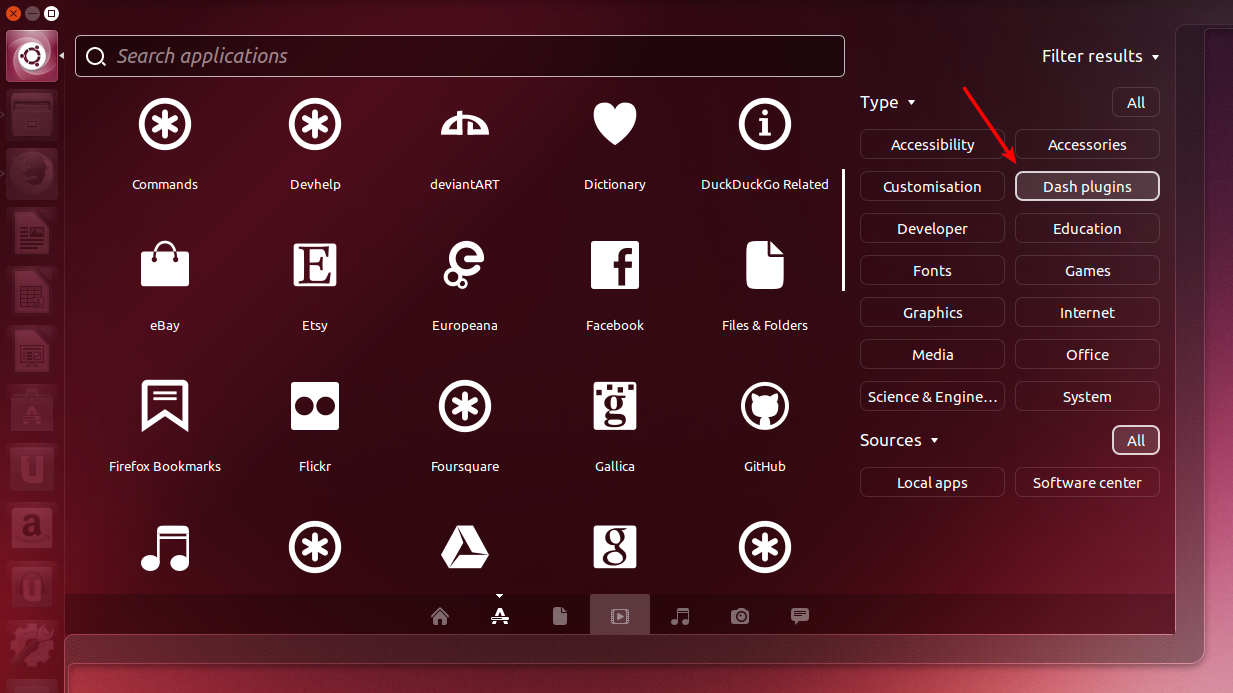The image size is (1233, 693).
Task: Enable the Games filter
Action: [x=1087, y=270]
